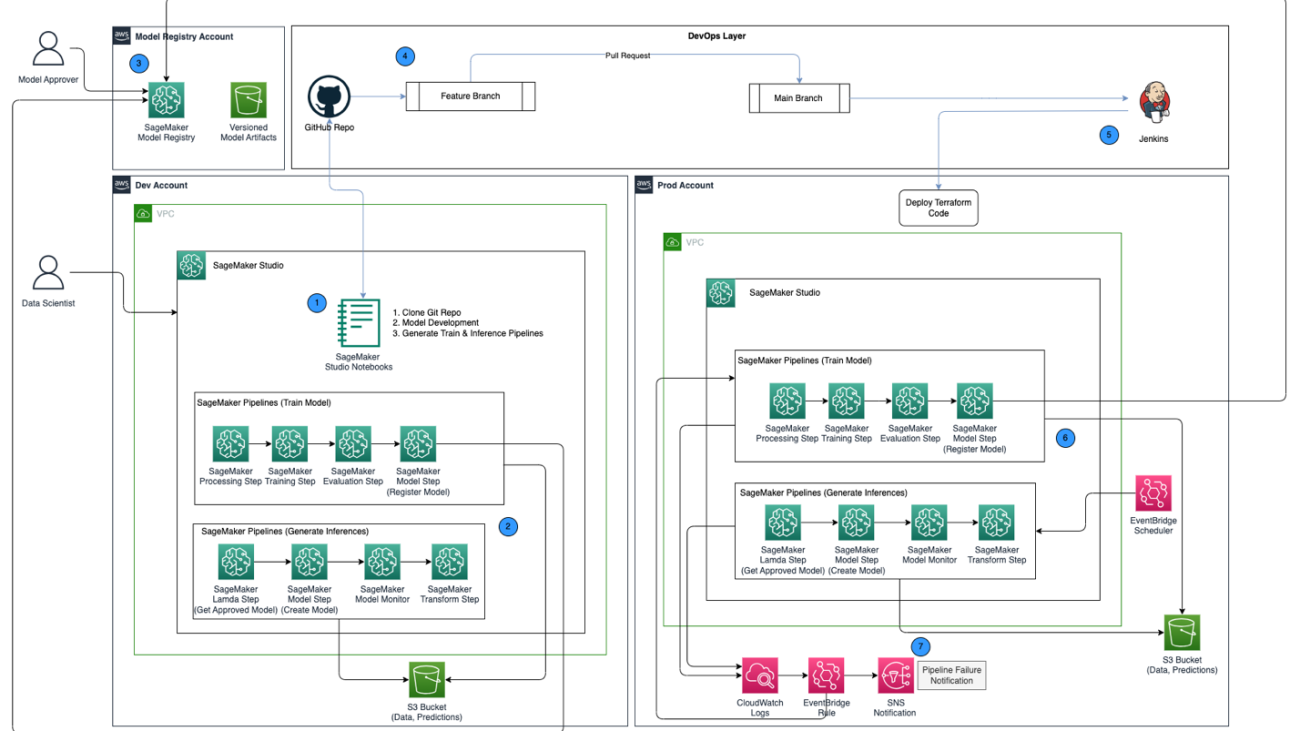This screenshot has height=731, width=1300.
Task: Select Dev Account Create Model step icon
Action: [309, 563]
